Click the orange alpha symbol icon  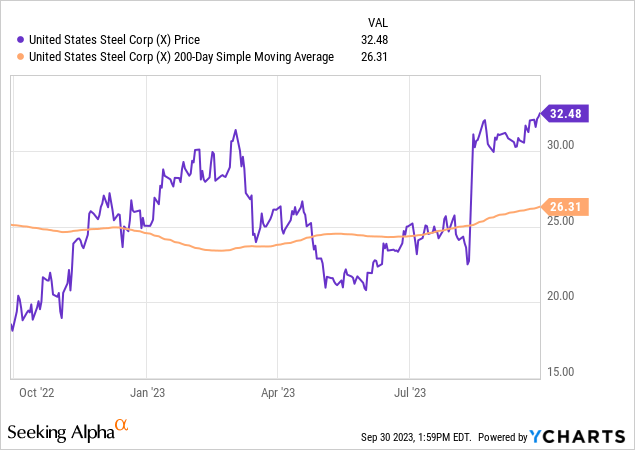tap(122, 427)
